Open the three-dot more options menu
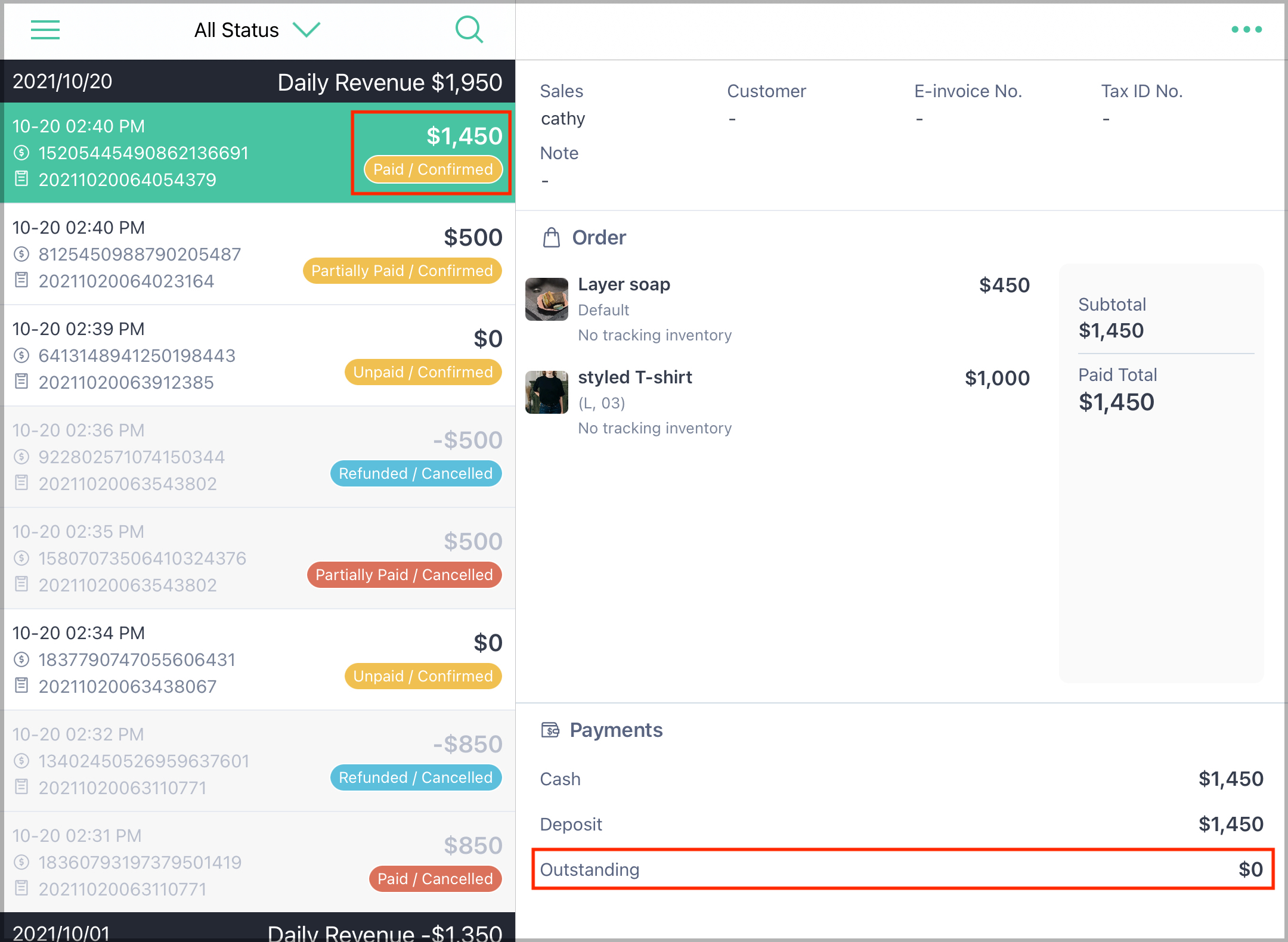This screenshot has width=1288, height=942. [1247, 29]
